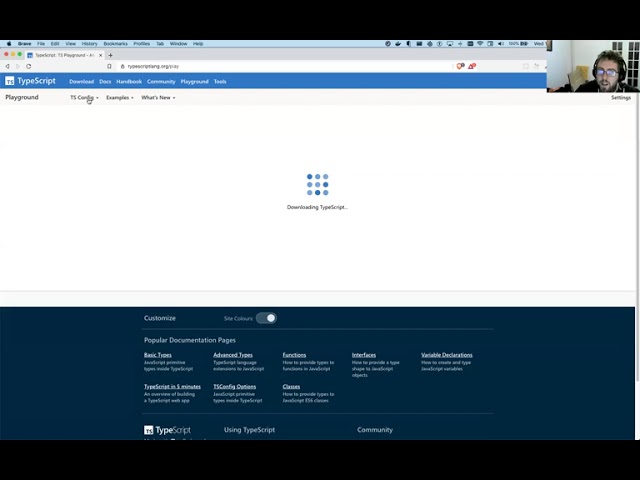Expand the TS Config dropdown
Image resolution: width=640 pixels, height=480 pixels.
pyautogui.click(x=84, y=98)
